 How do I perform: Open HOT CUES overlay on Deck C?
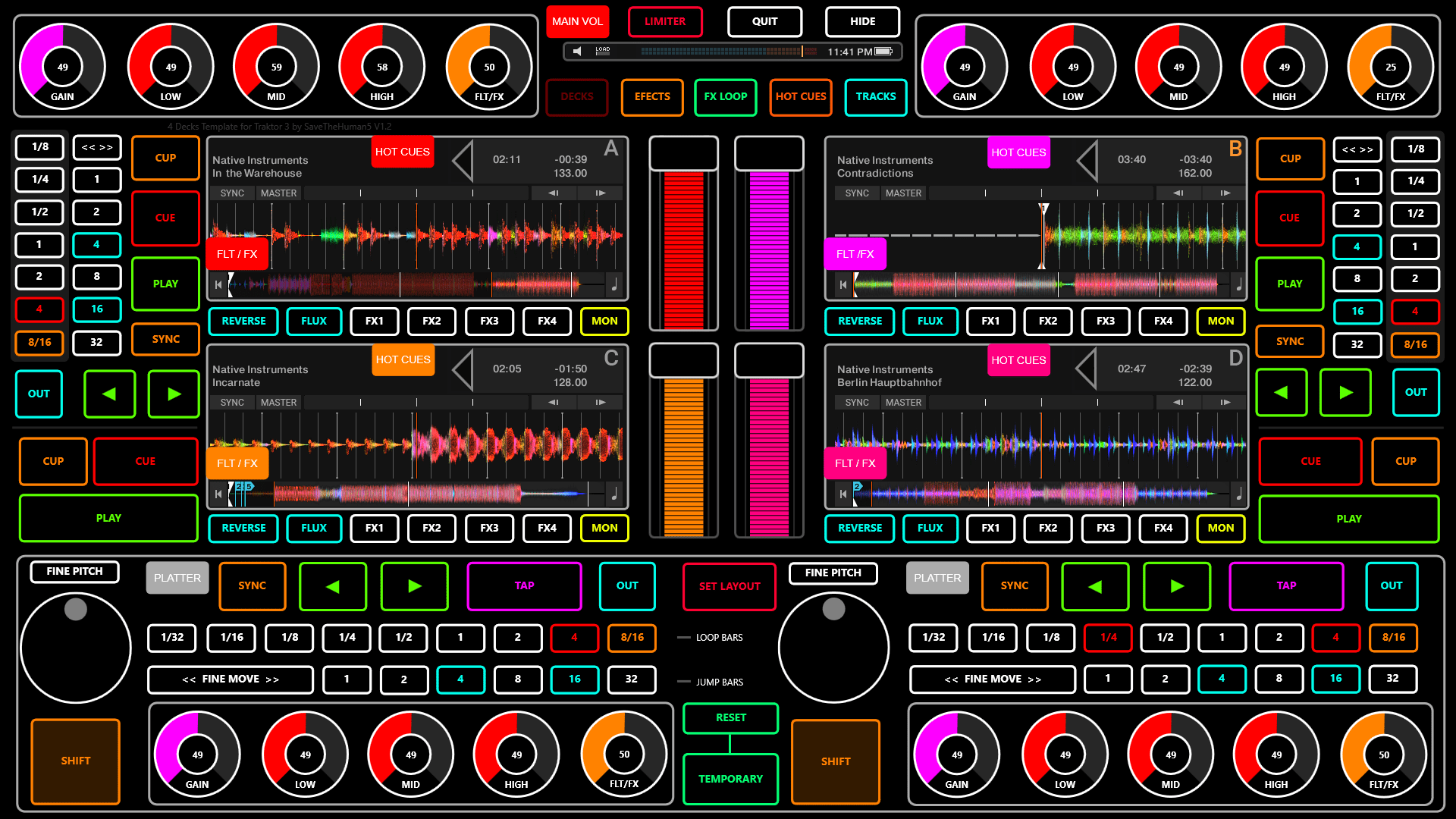[403, 359]
